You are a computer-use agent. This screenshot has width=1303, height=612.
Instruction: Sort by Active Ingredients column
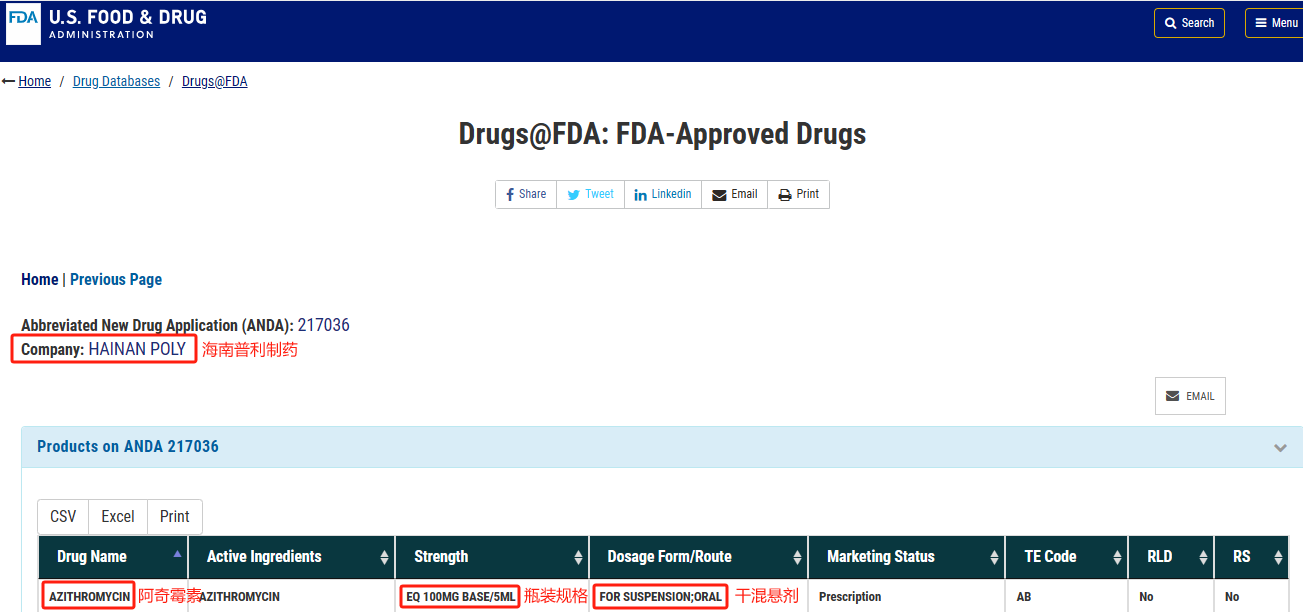pyautogui.click(x=292, y=557)
